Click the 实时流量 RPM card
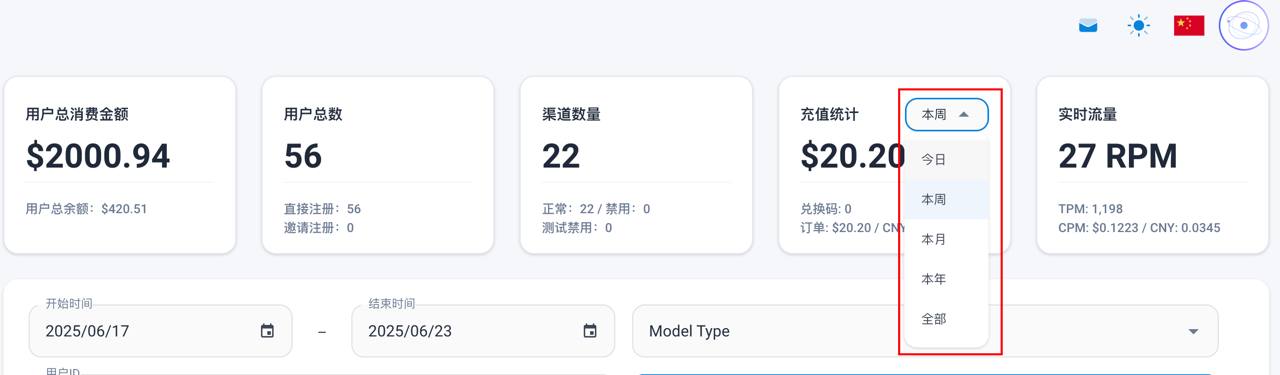Viewport: 1280px width, 375px height. pos(1152,165)
